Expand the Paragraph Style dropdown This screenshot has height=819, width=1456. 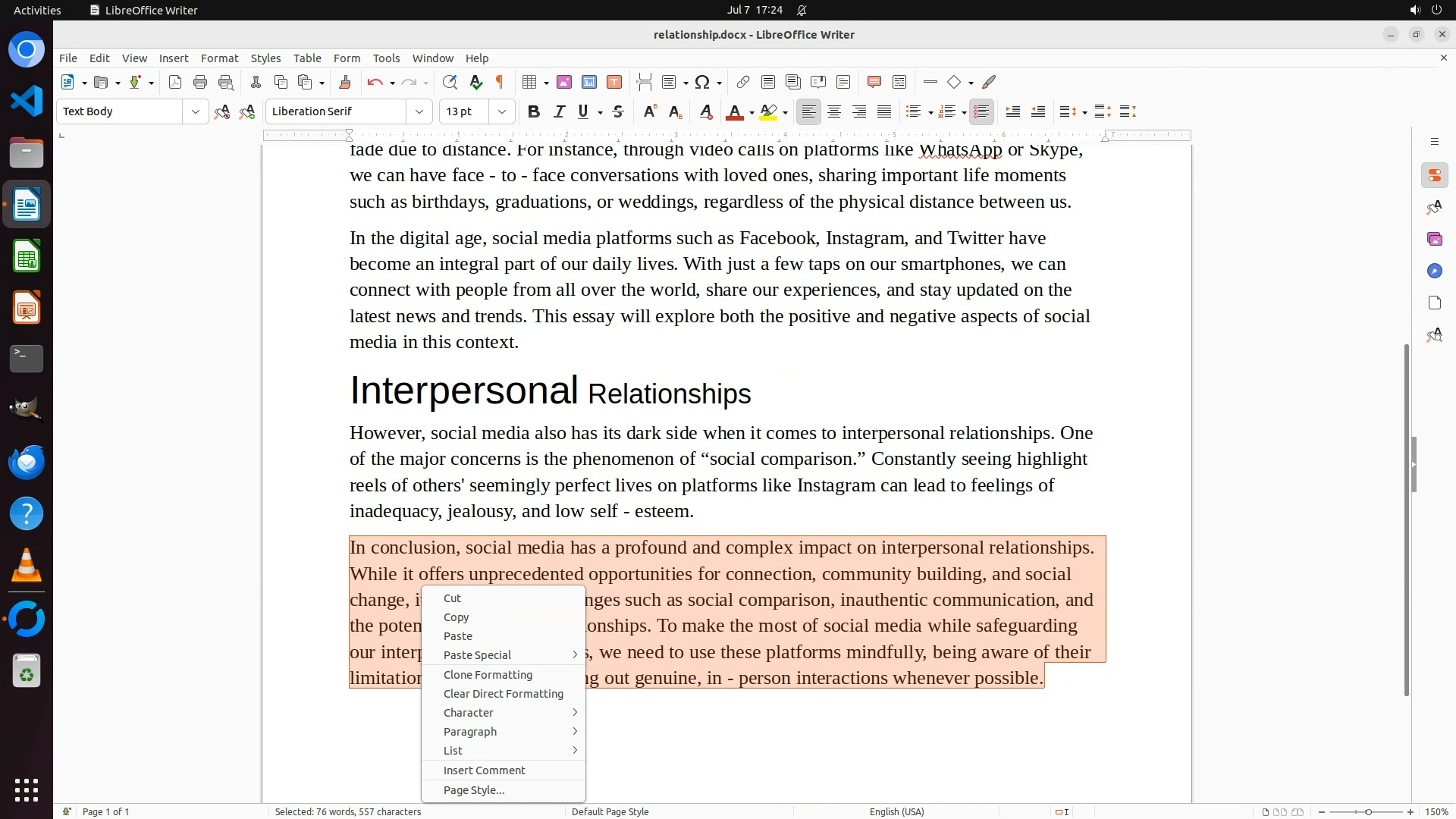[x=195, y=112]
